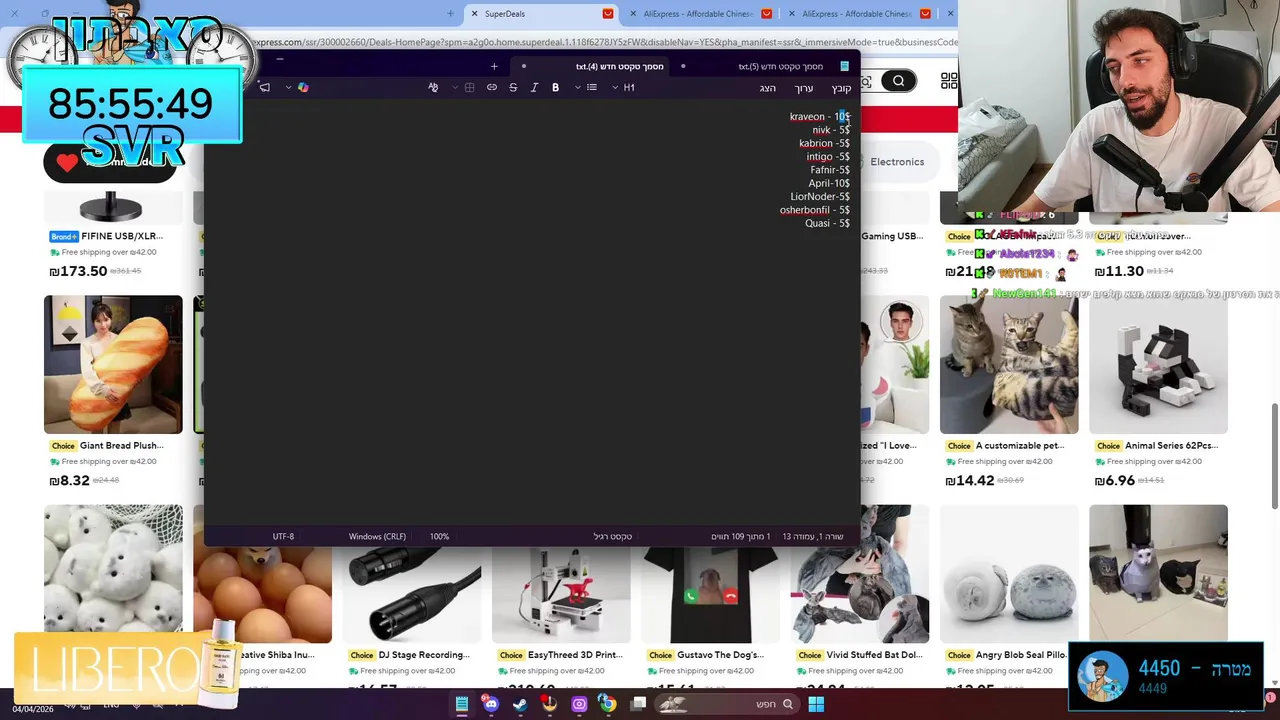The image size is (1280, 720).
Task: Close the middle AliExpress browser tab
Action: pyautogui.click(x=633, y=14)
